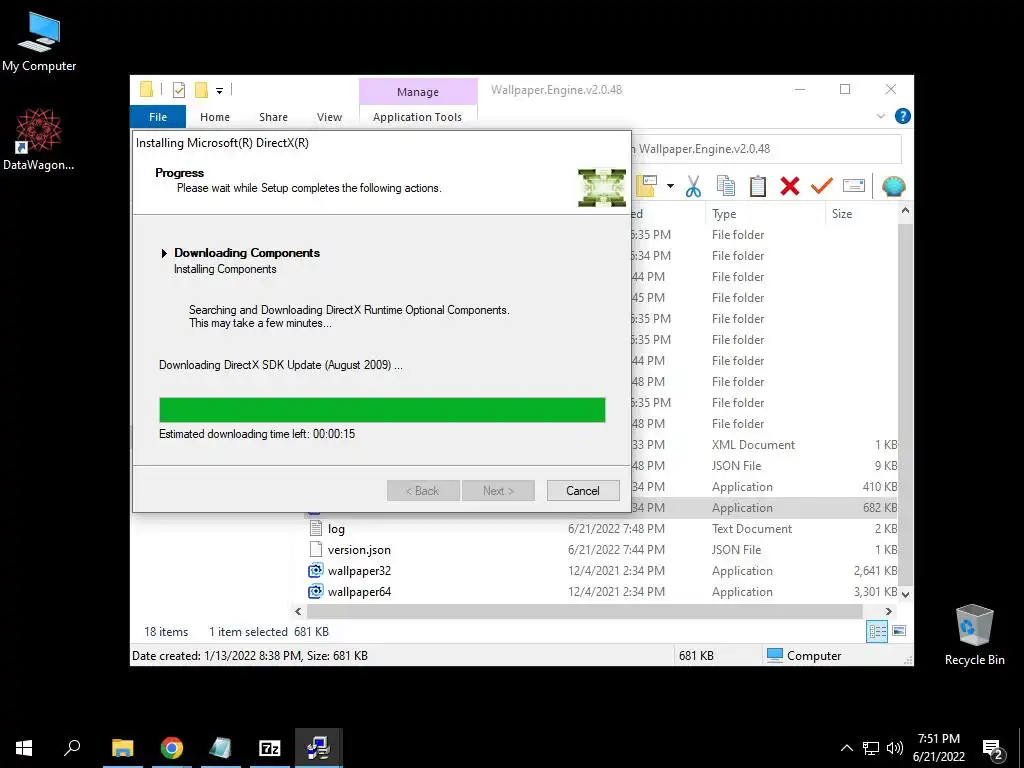Switch to Large icons view in status bar
The height and width of the screenshot is (768, 1024).
[899, 631]
